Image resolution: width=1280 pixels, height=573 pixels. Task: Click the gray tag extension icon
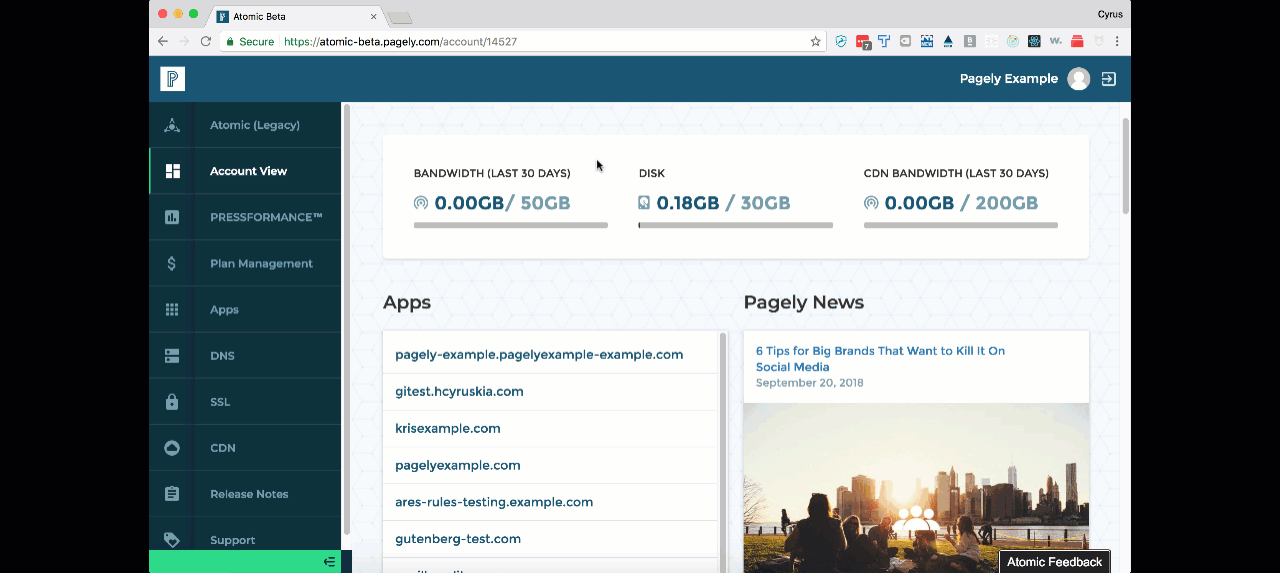(x=905, y=42)
